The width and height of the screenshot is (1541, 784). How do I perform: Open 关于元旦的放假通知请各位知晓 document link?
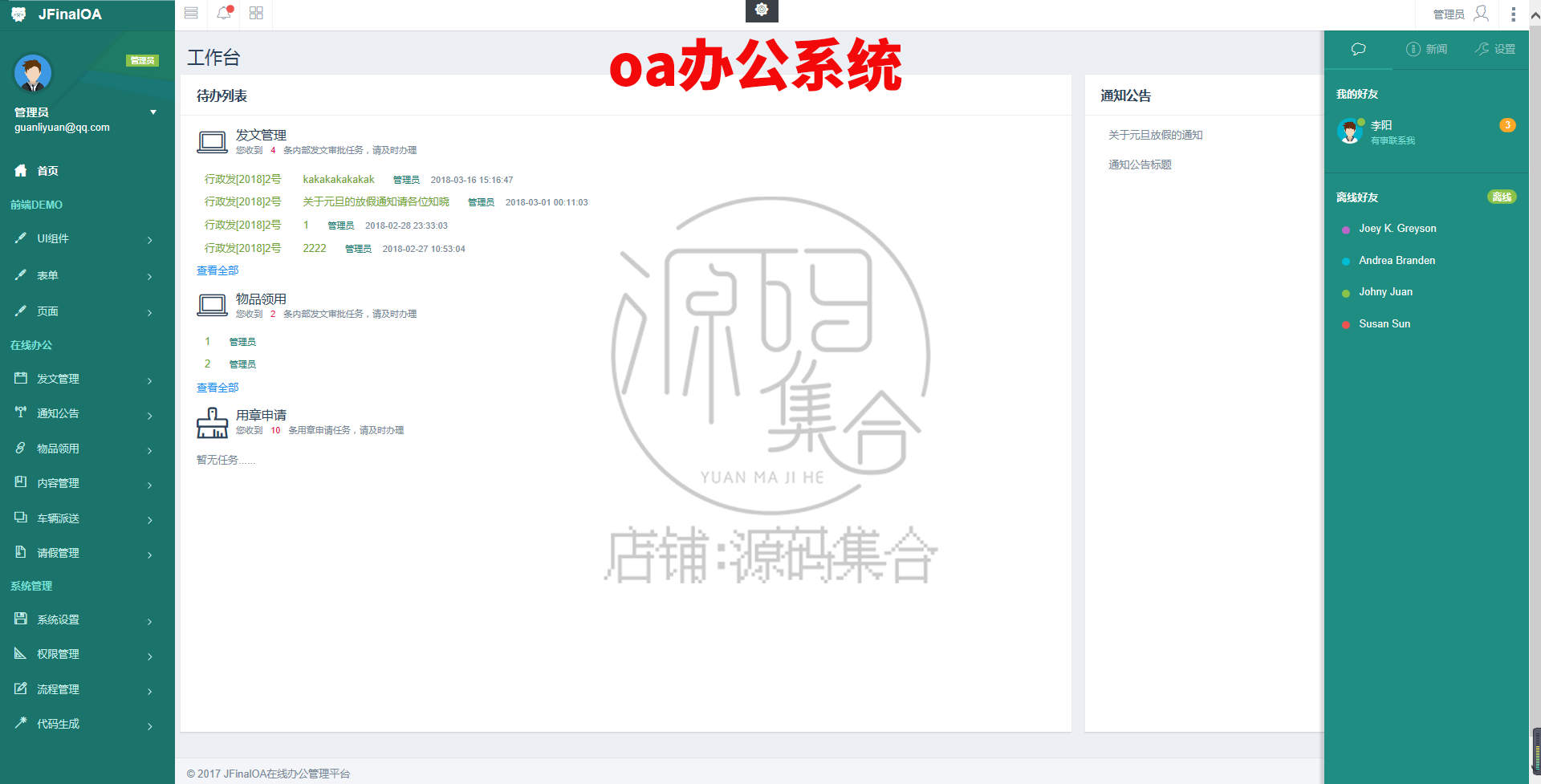[x=376, y=202]
